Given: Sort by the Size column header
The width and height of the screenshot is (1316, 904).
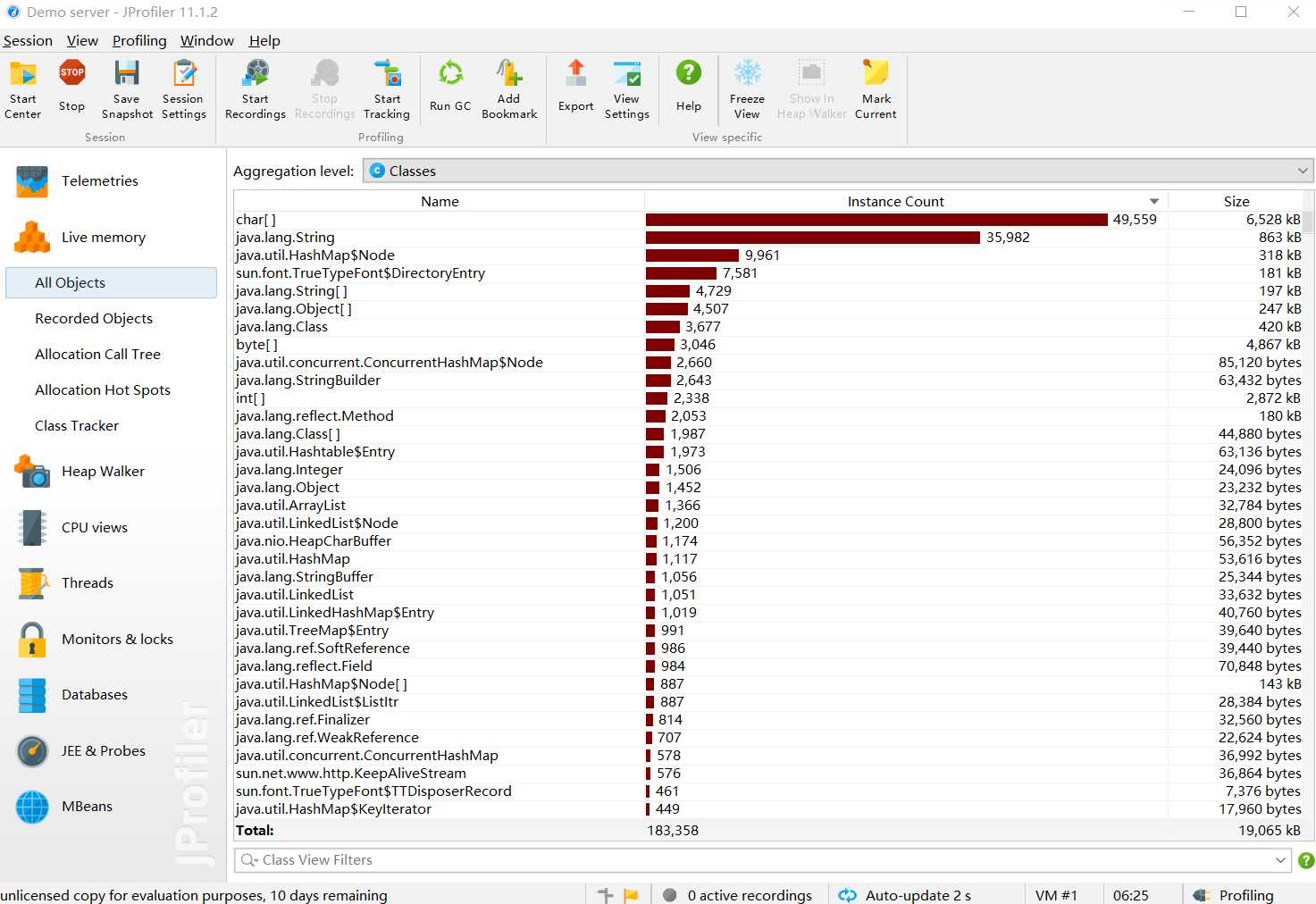Looking at the screenshot, I should tap(1236, 201).
